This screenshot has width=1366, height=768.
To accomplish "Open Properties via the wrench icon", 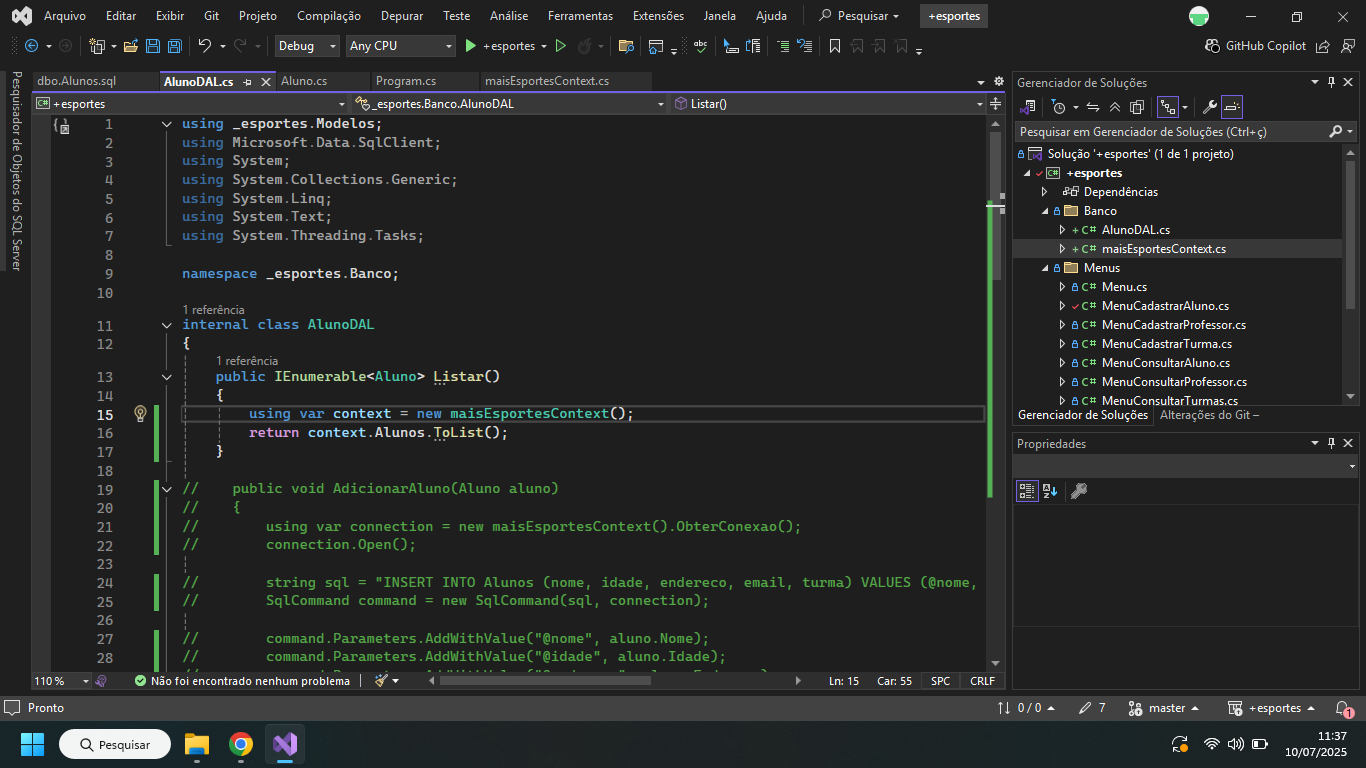I will 1209,107.
